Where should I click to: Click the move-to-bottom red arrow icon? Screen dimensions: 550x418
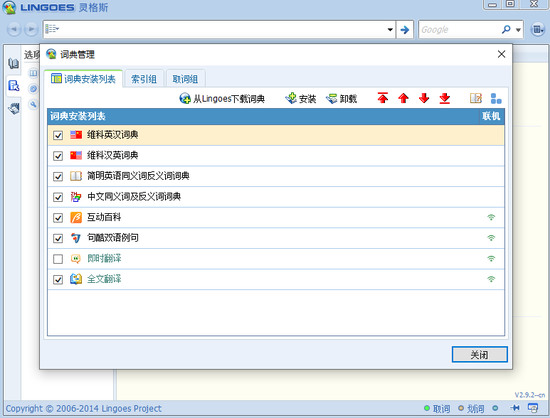pyautogui.click(x=445, y=98)
